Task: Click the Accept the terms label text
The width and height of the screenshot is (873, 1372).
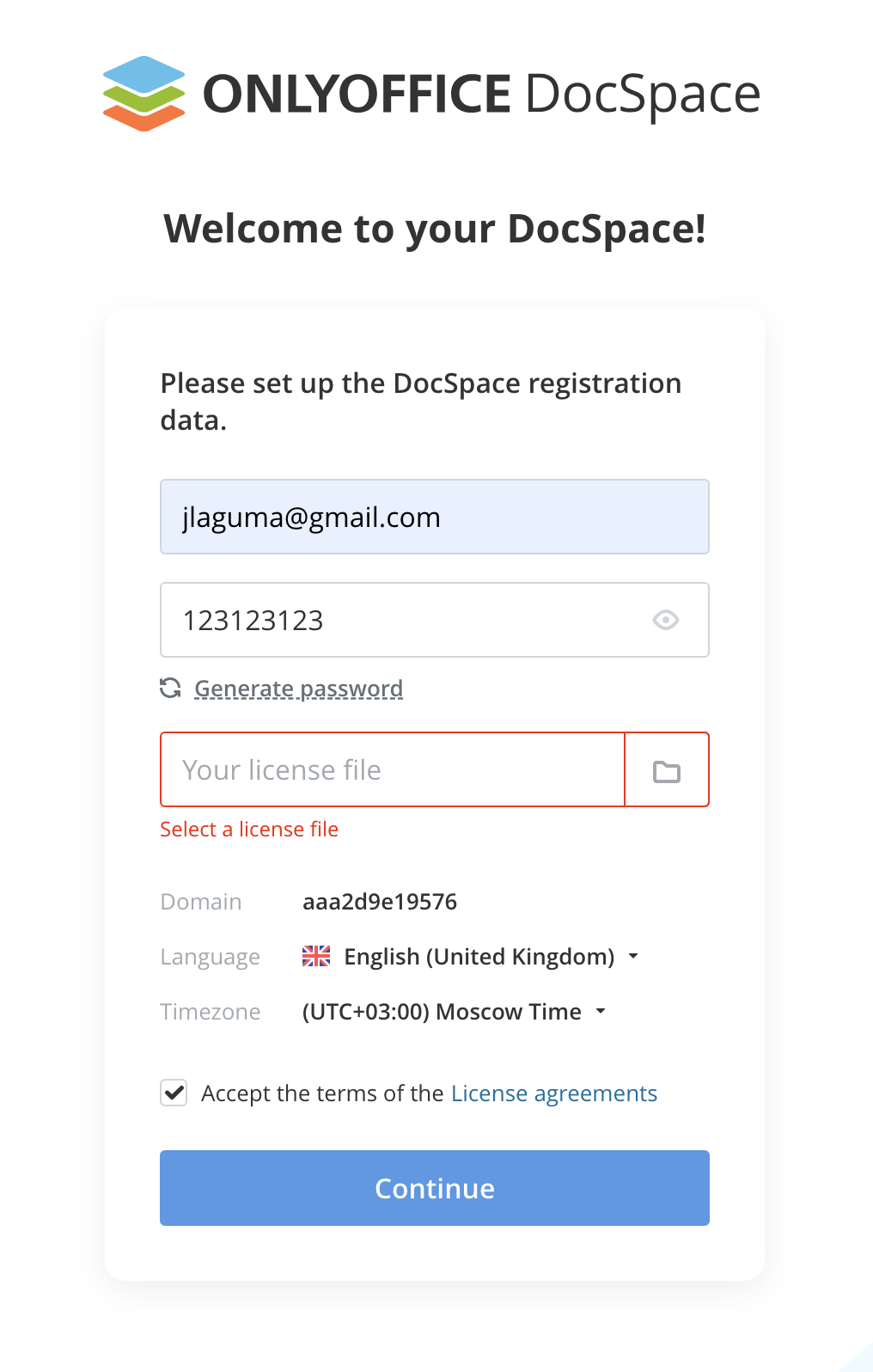Action: click(322, 1093)
